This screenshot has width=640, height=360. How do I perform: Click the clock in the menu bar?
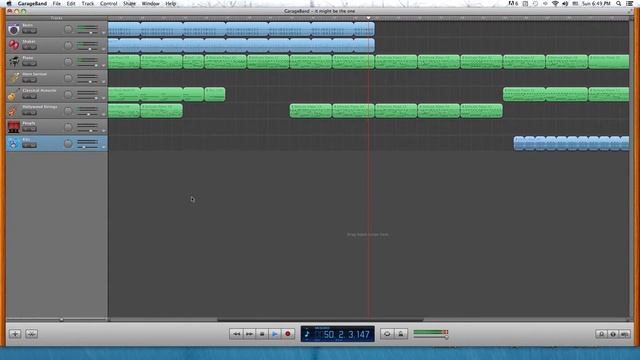click(x=596, y=4)
